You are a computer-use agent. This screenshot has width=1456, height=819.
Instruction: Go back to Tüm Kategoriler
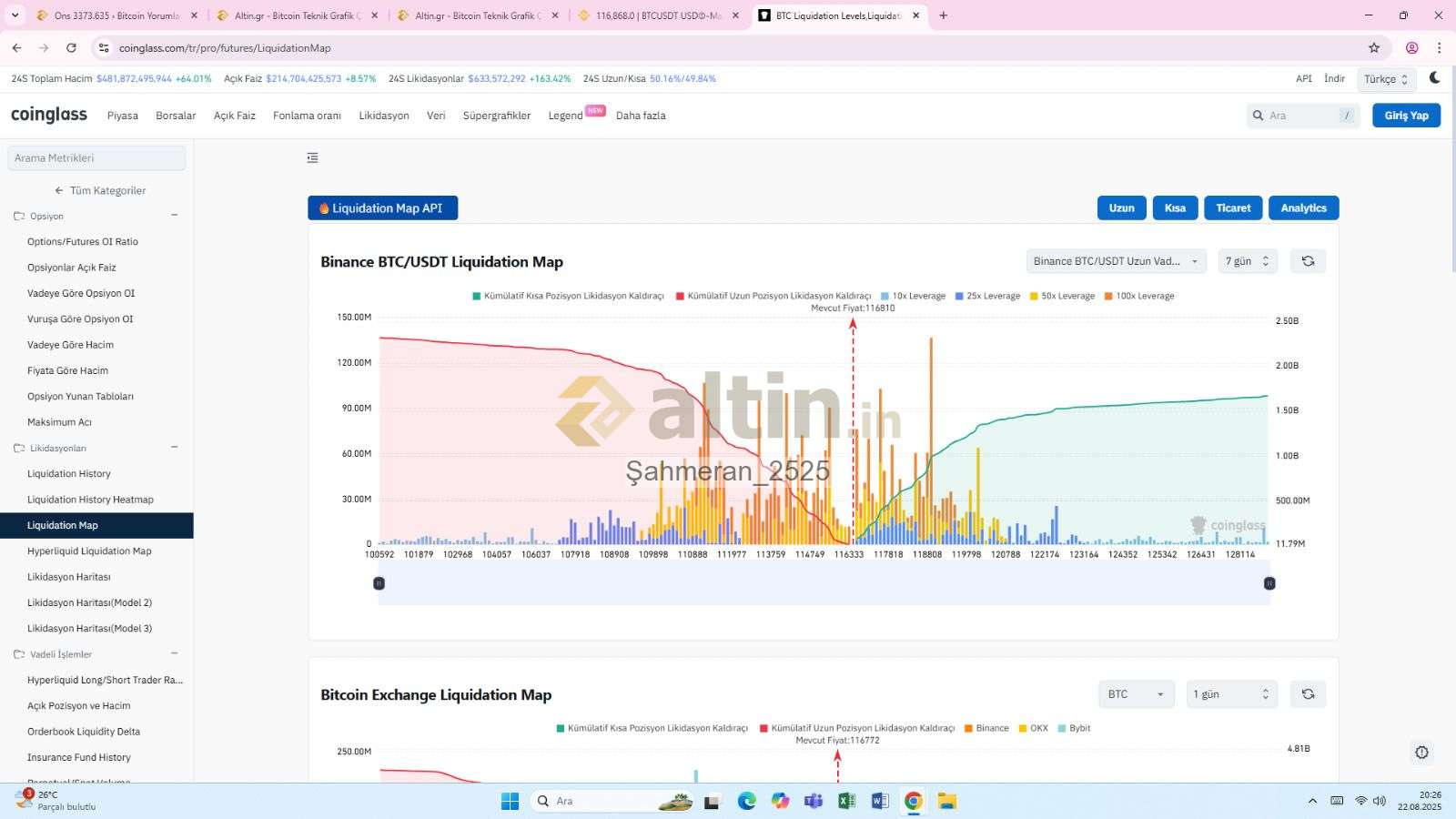(x=99, y=190)
